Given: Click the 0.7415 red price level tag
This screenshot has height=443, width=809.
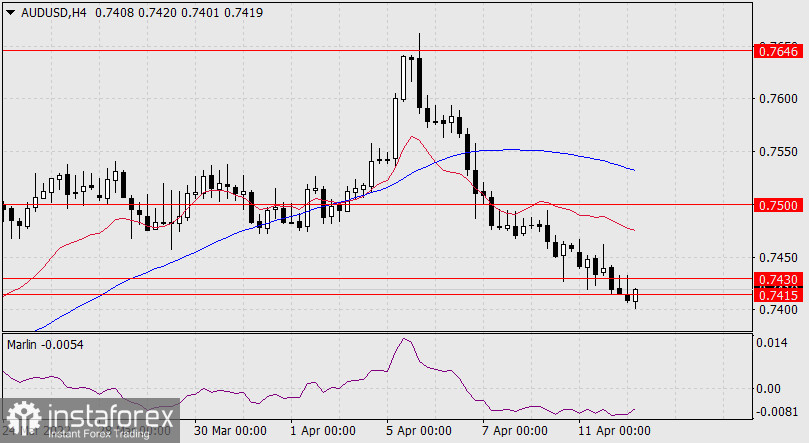Looking at the screenshot, I should [x=778, y=295].
